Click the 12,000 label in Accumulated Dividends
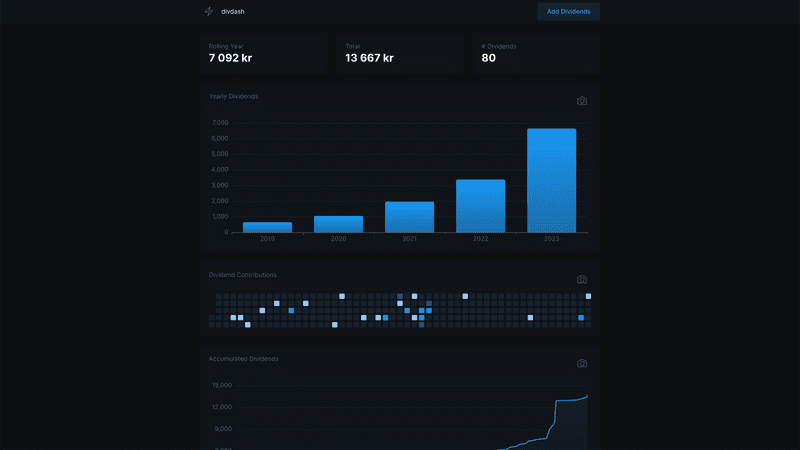Screen dimensions: 800x450 (x=221, y=407)
